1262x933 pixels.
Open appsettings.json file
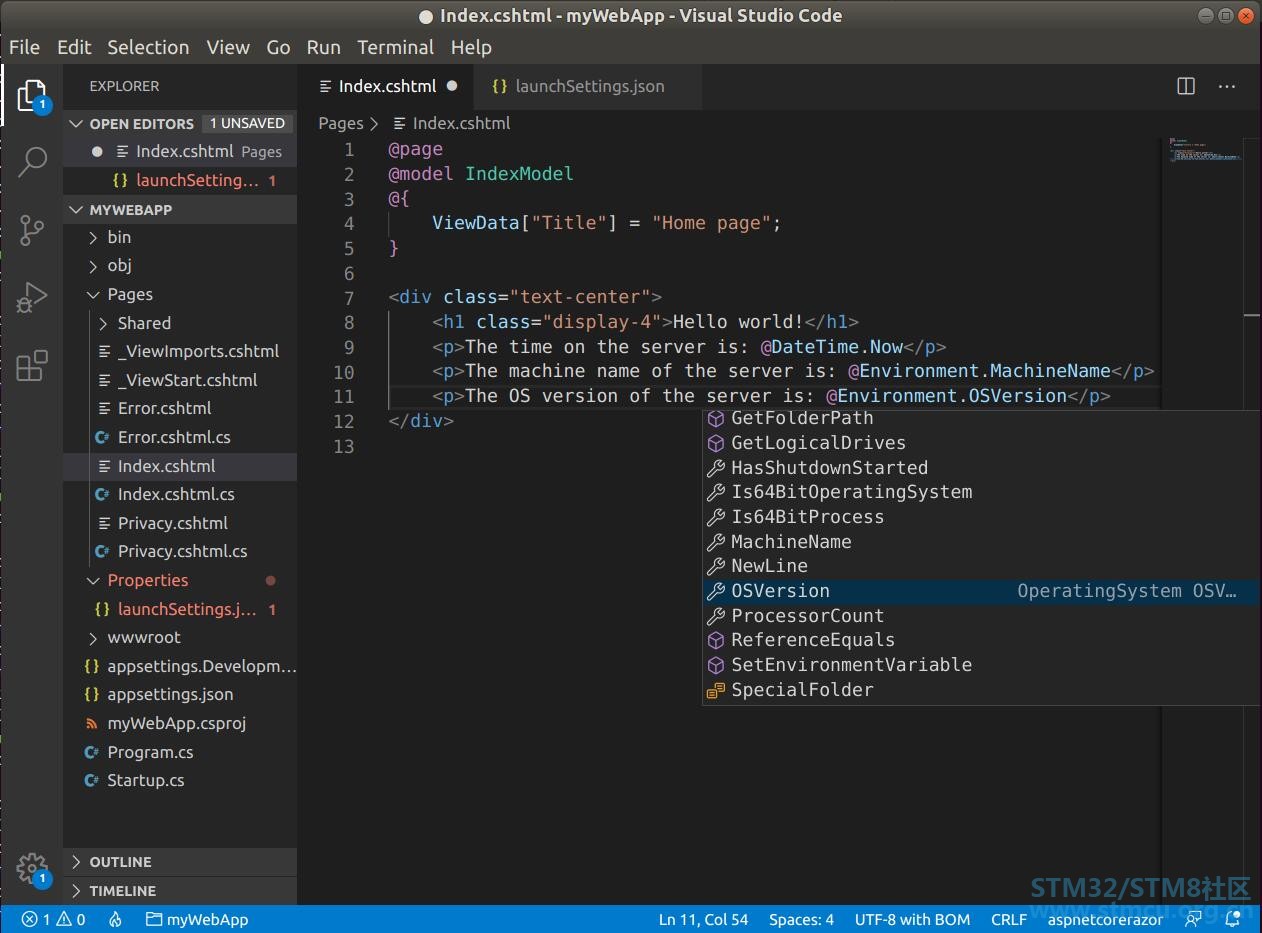(x=180, y=694)
